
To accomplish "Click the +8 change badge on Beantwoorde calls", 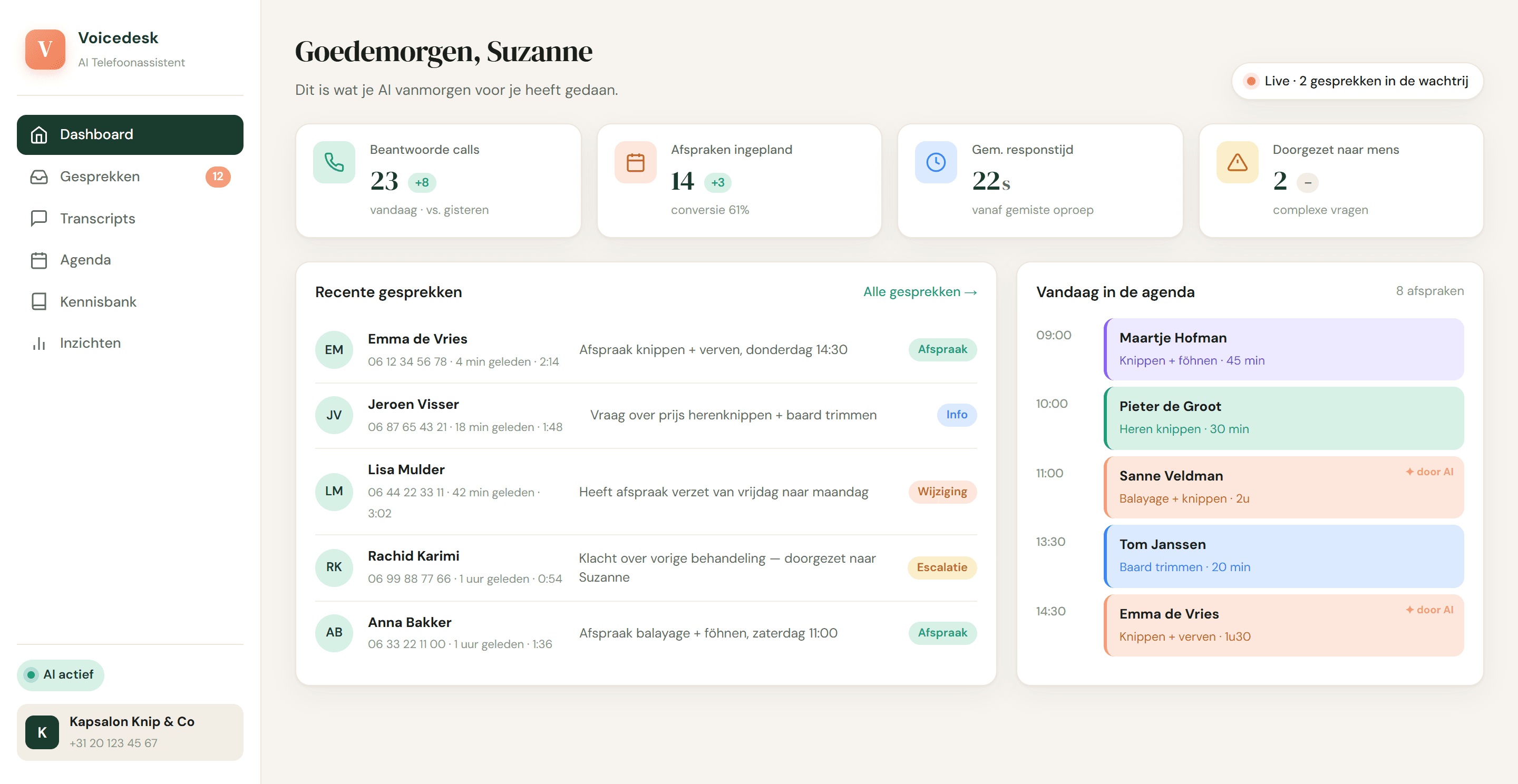I will click(x=422, y=183).
